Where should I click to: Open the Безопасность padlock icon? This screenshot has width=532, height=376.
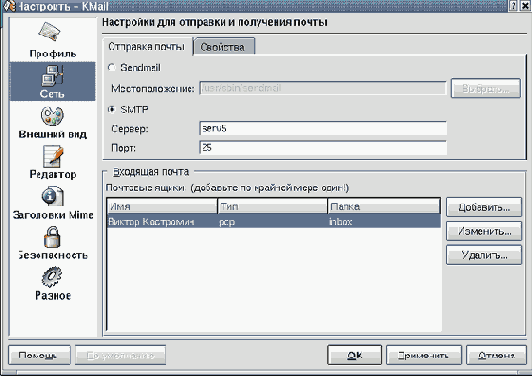click(52, 237)
